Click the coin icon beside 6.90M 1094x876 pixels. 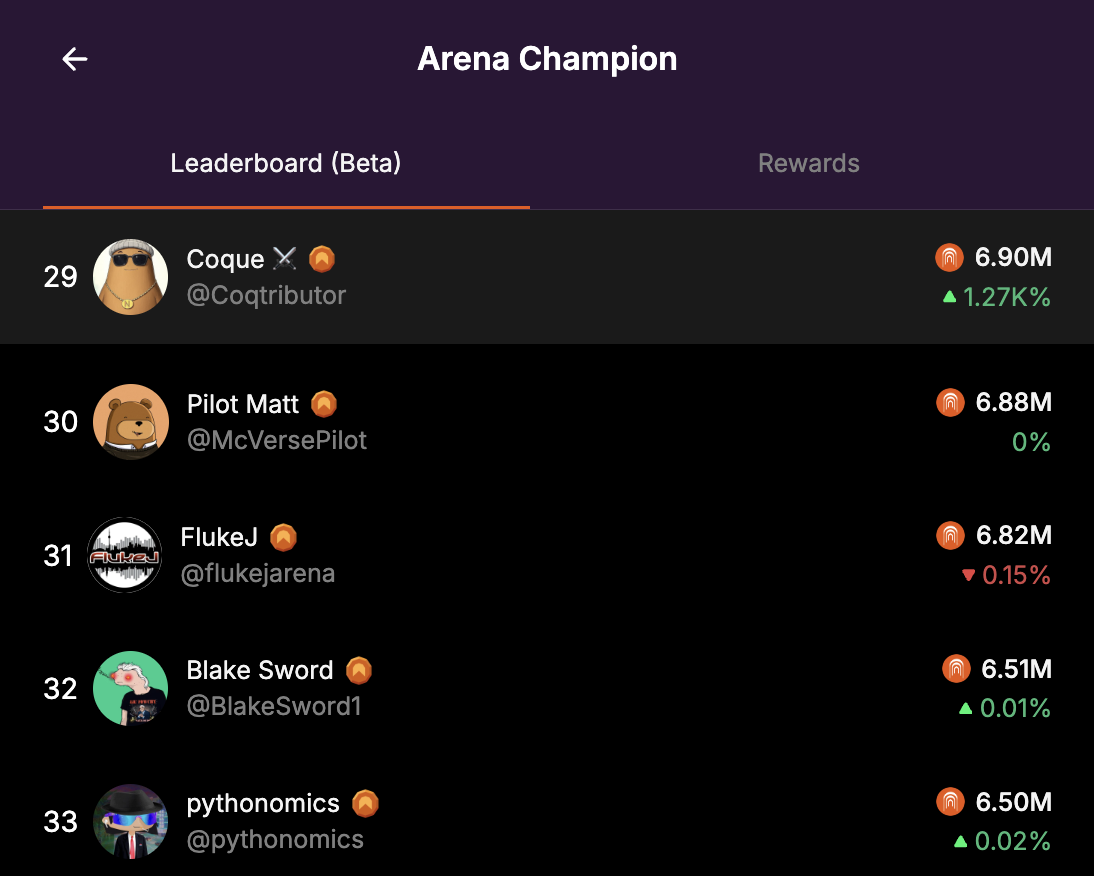tap(949, 257)
